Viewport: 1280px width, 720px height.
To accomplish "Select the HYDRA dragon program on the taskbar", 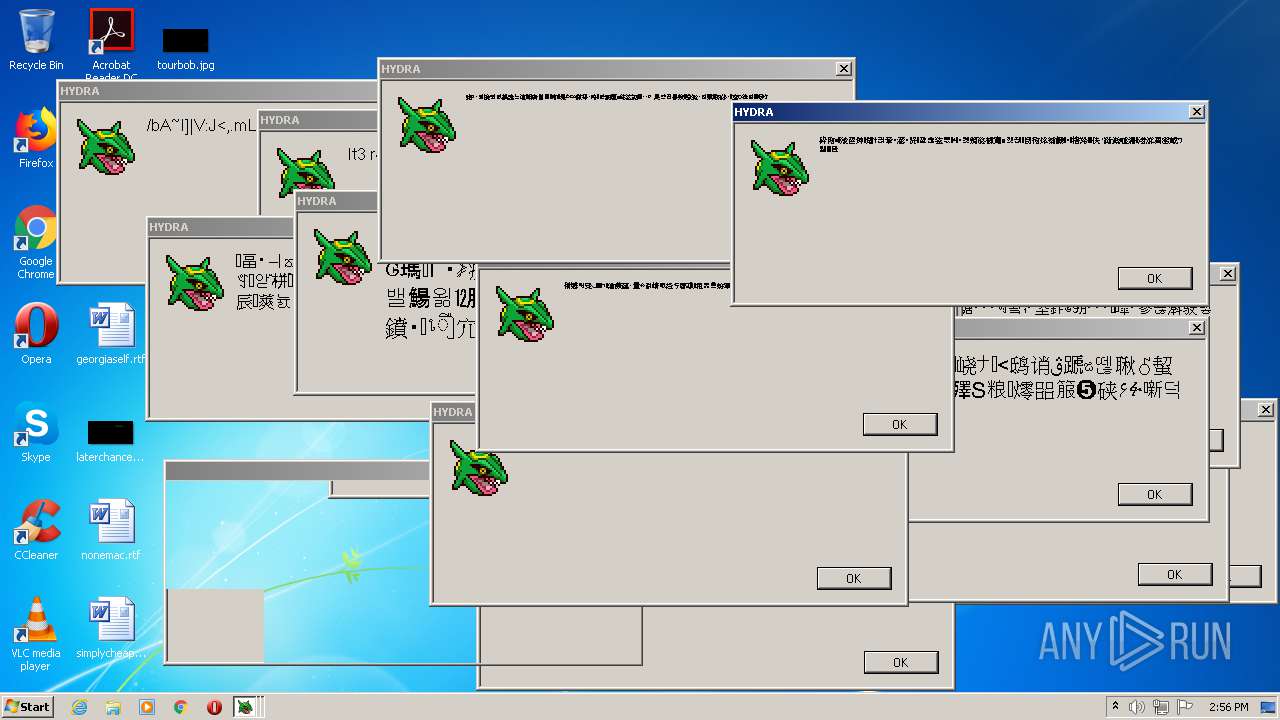I will click(x=245, y=707).
